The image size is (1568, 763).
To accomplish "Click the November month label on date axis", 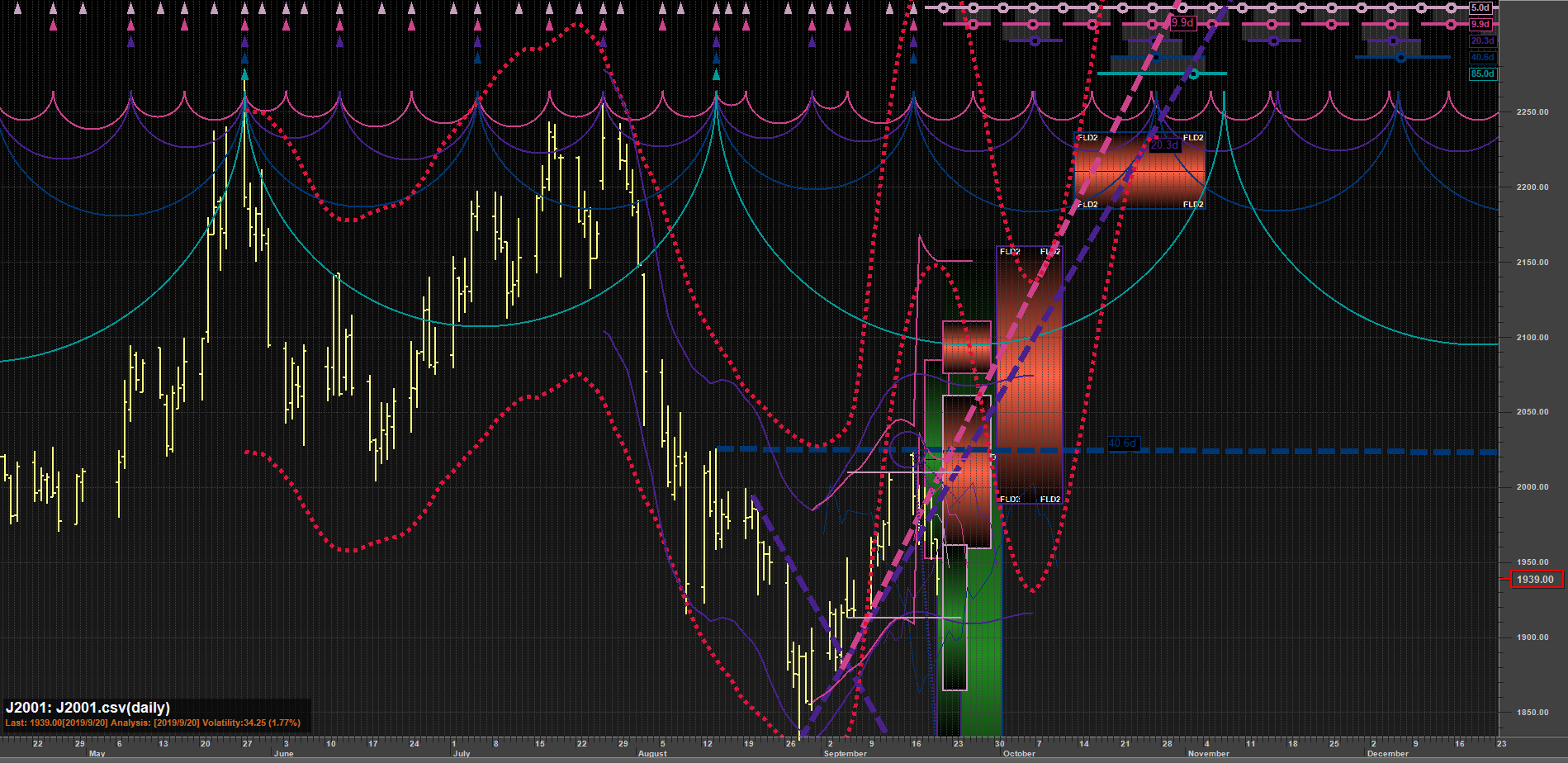I will (x=1209, y=754).
